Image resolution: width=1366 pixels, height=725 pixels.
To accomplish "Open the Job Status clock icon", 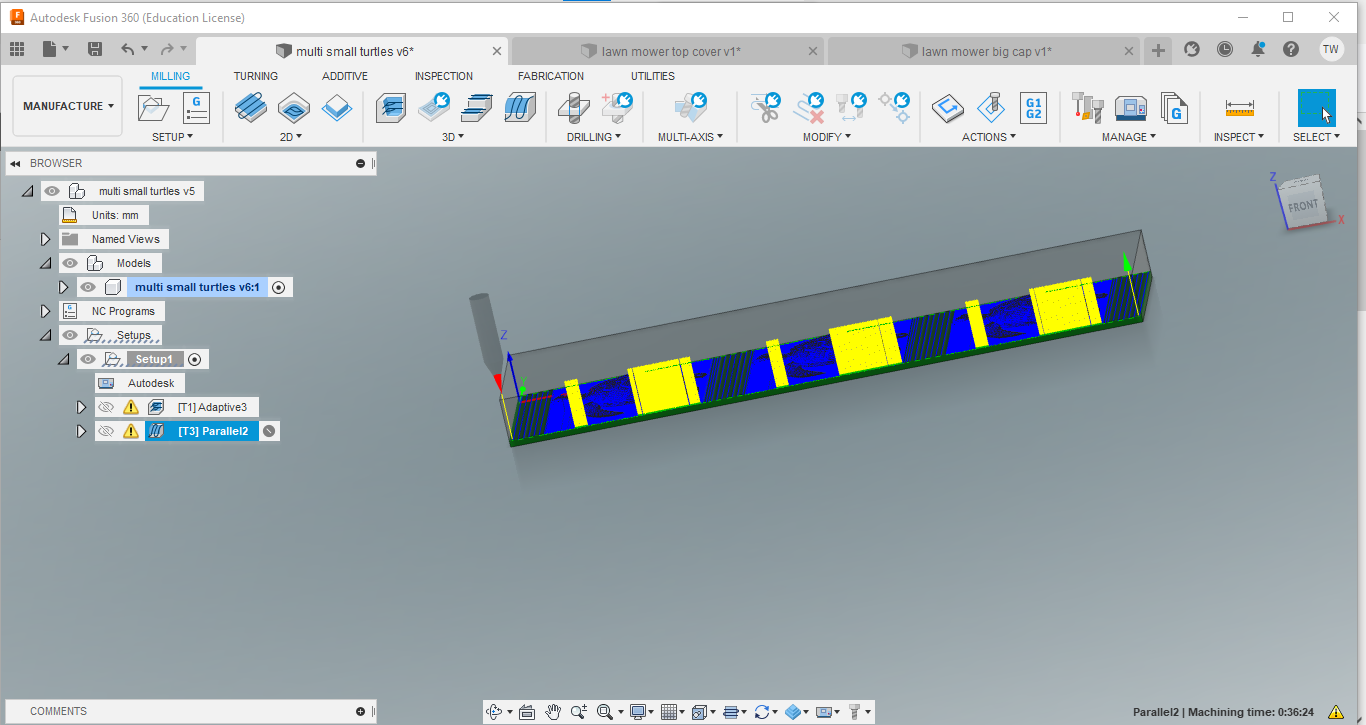I will 1225,49.
